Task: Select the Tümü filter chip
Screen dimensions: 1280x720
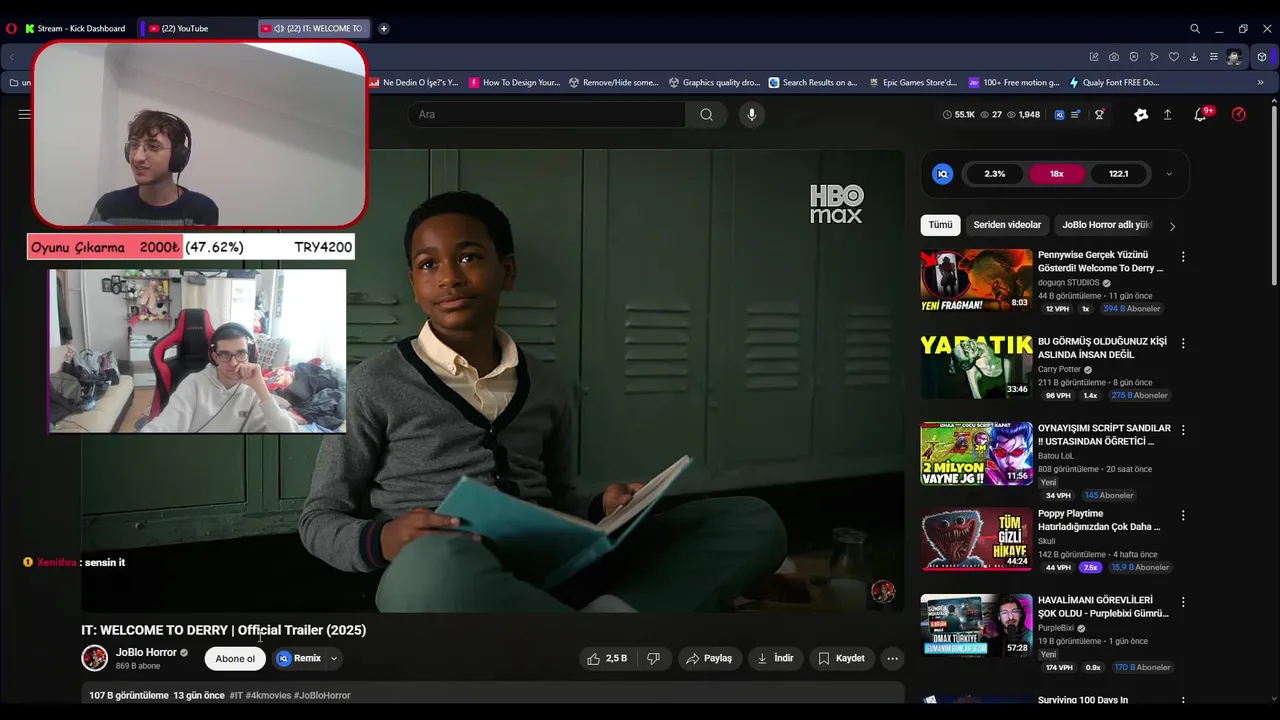Action: click(941, 225)
